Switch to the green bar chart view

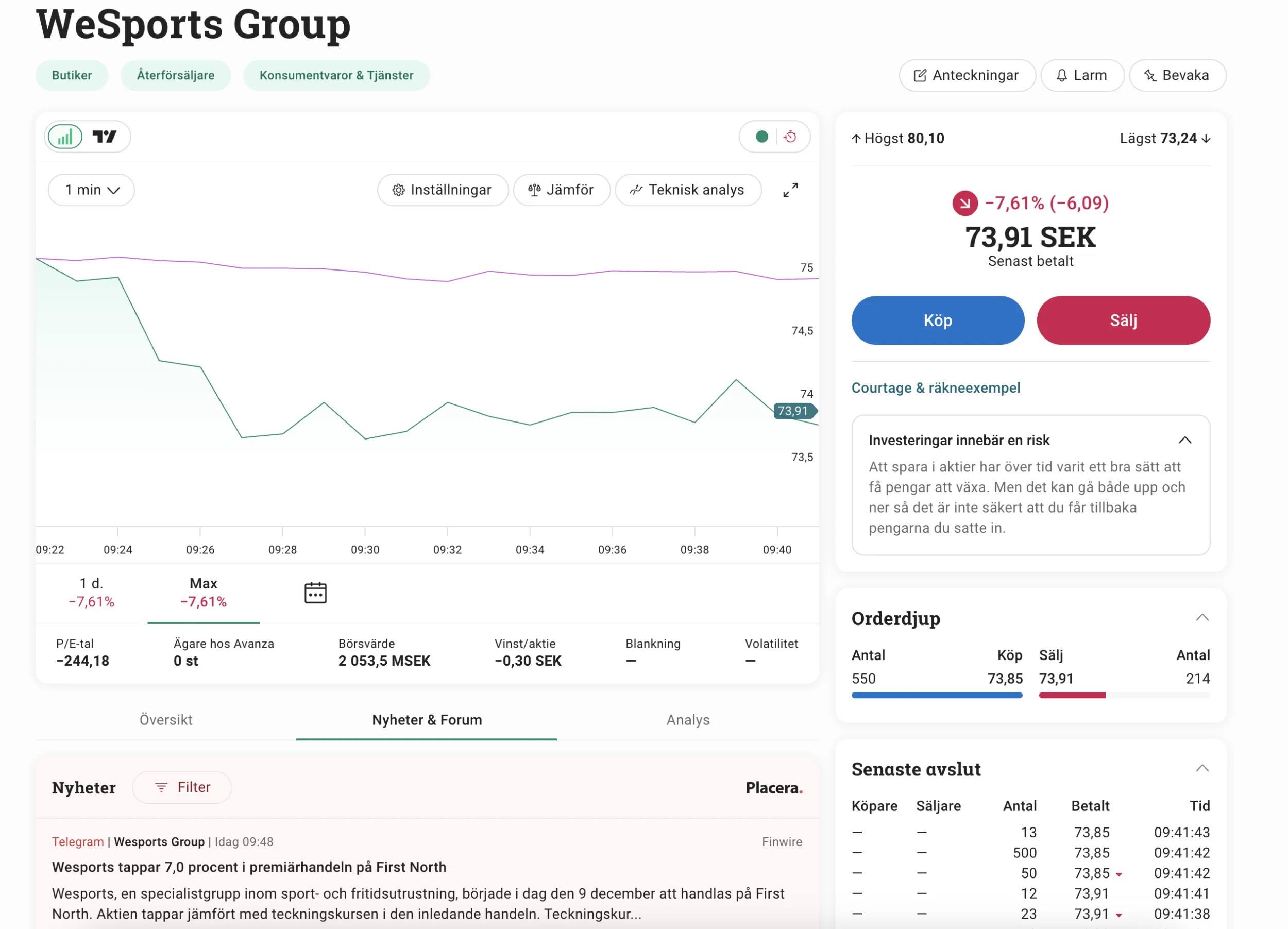pyautogui.click(x=65, y=137)
